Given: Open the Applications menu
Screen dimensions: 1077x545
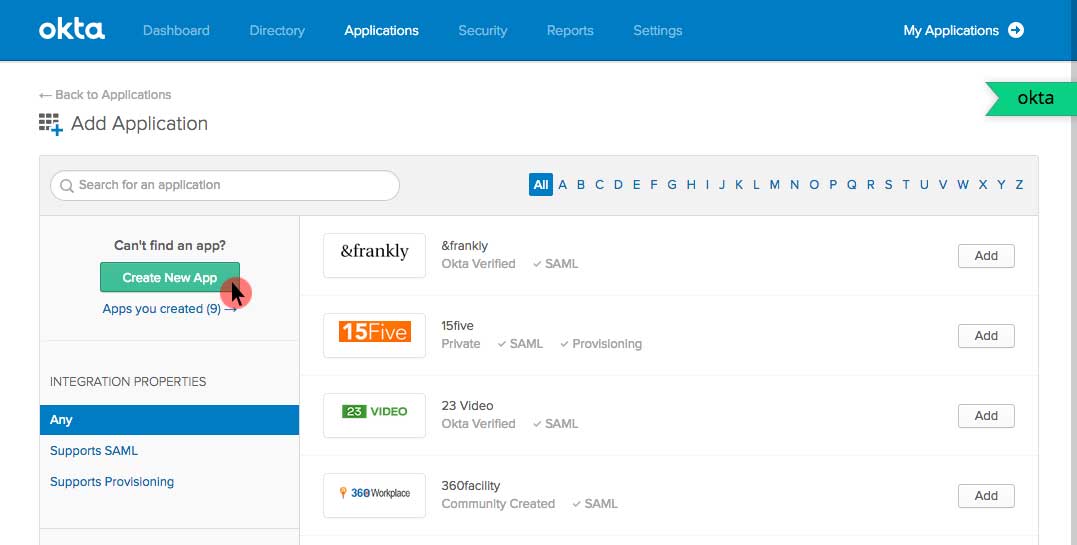Looking at the screenshot, I should click(381, 30).
